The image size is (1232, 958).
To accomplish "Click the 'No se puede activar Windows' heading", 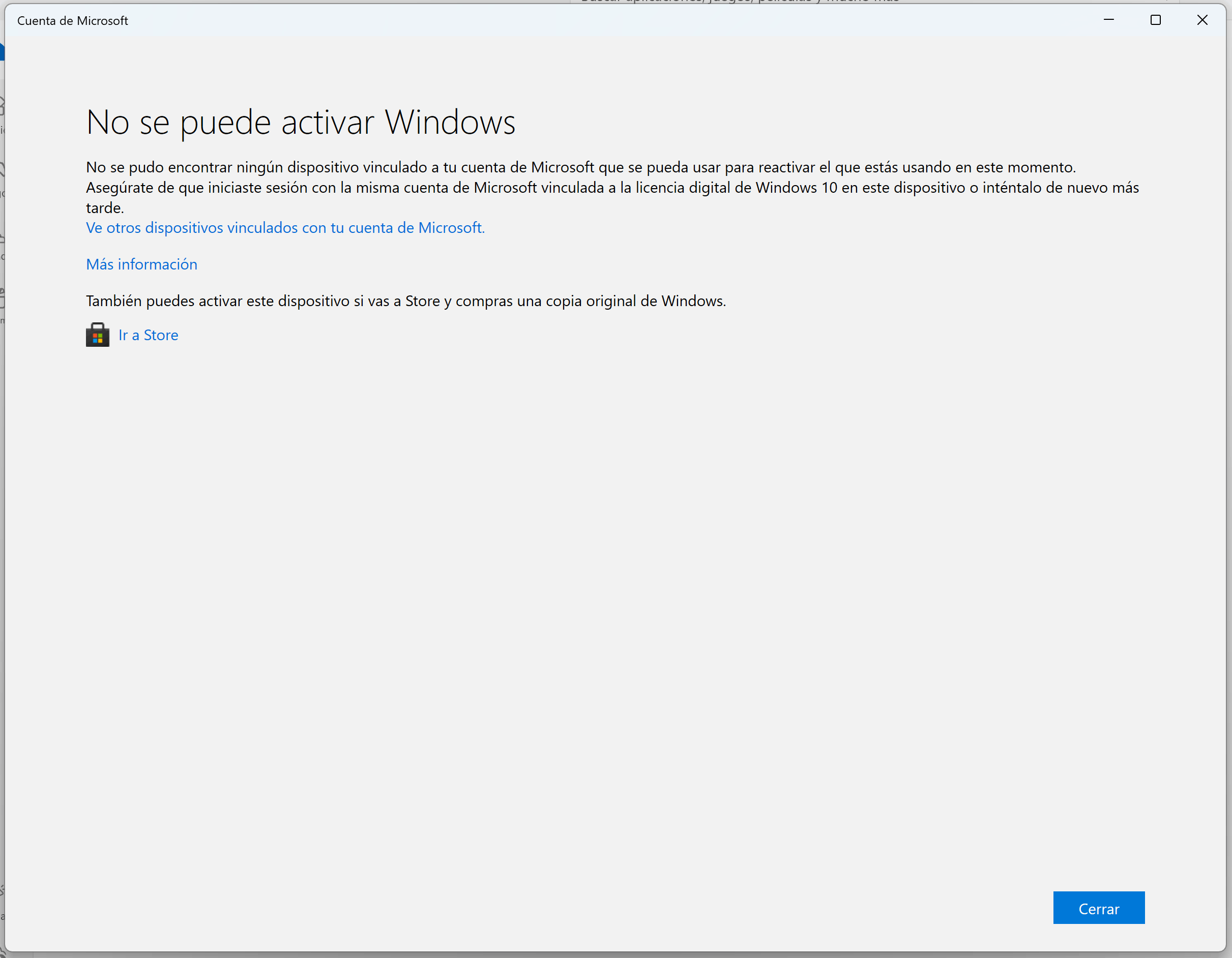I will (301, 122).
